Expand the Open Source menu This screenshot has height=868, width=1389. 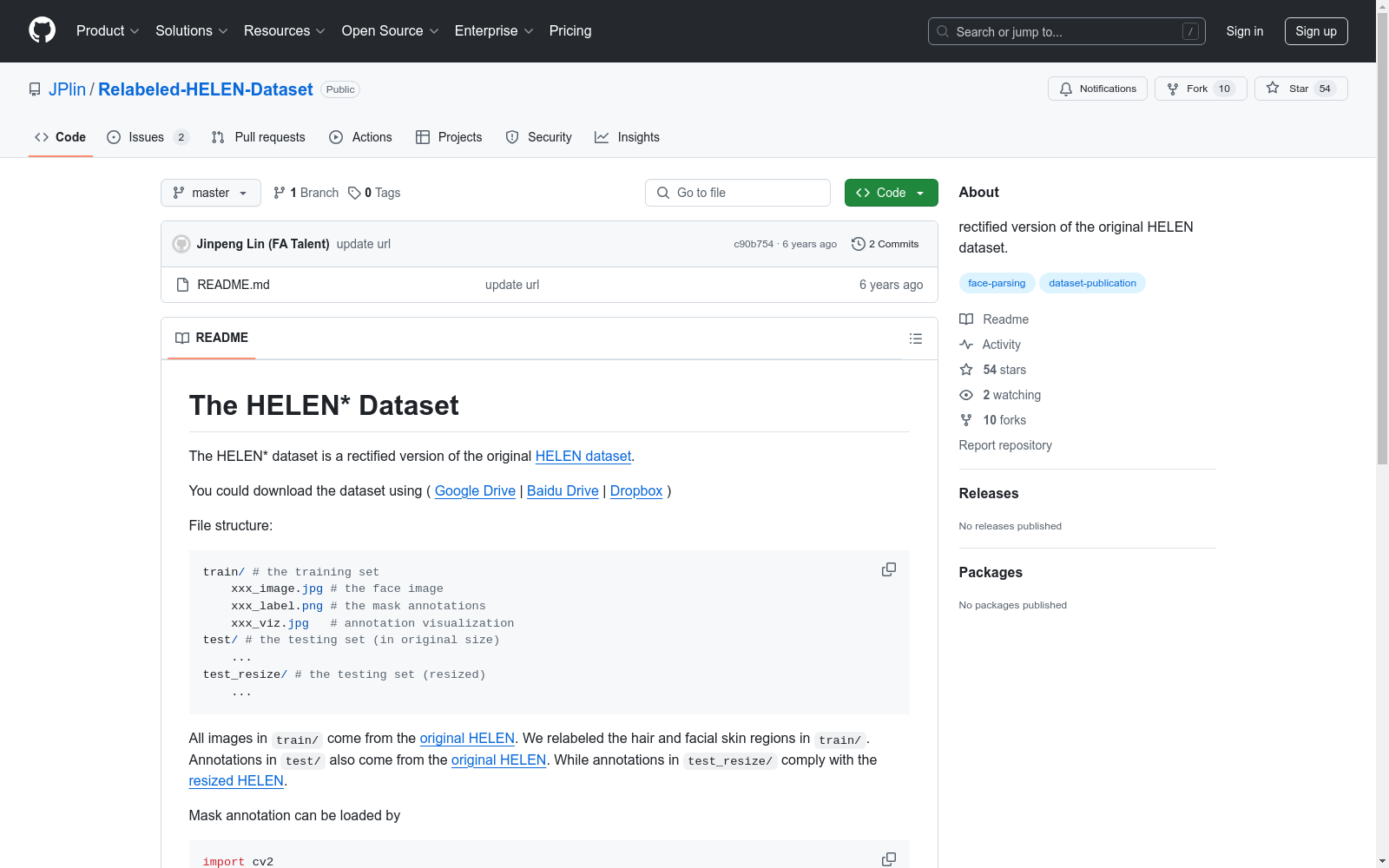[391, 31]
